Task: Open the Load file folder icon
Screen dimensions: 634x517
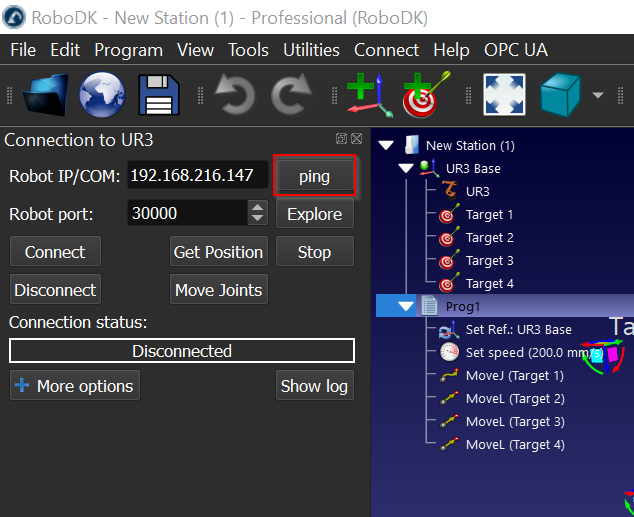Action: coord(45,95)
